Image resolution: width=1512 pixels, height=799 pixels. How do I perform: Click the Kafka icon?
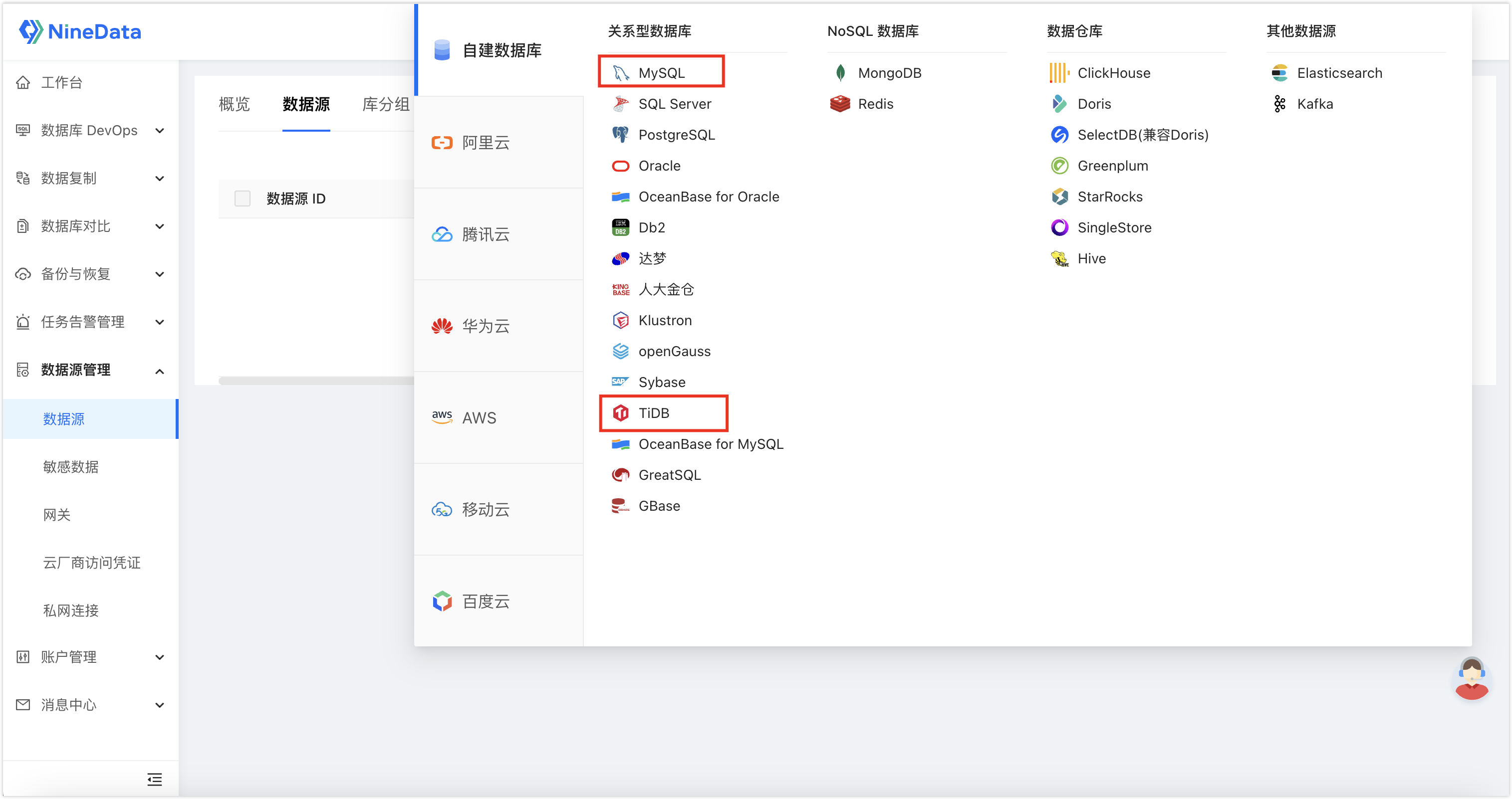1279,104
